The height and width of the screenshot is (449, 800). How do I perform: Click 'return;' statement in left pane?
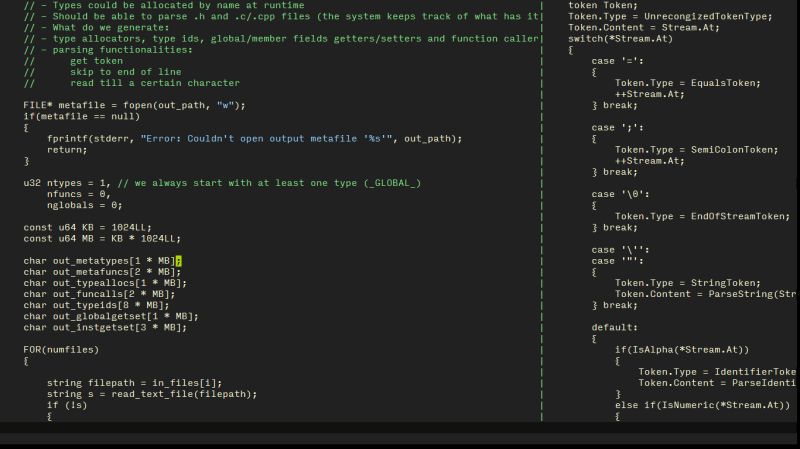(67, 150)
